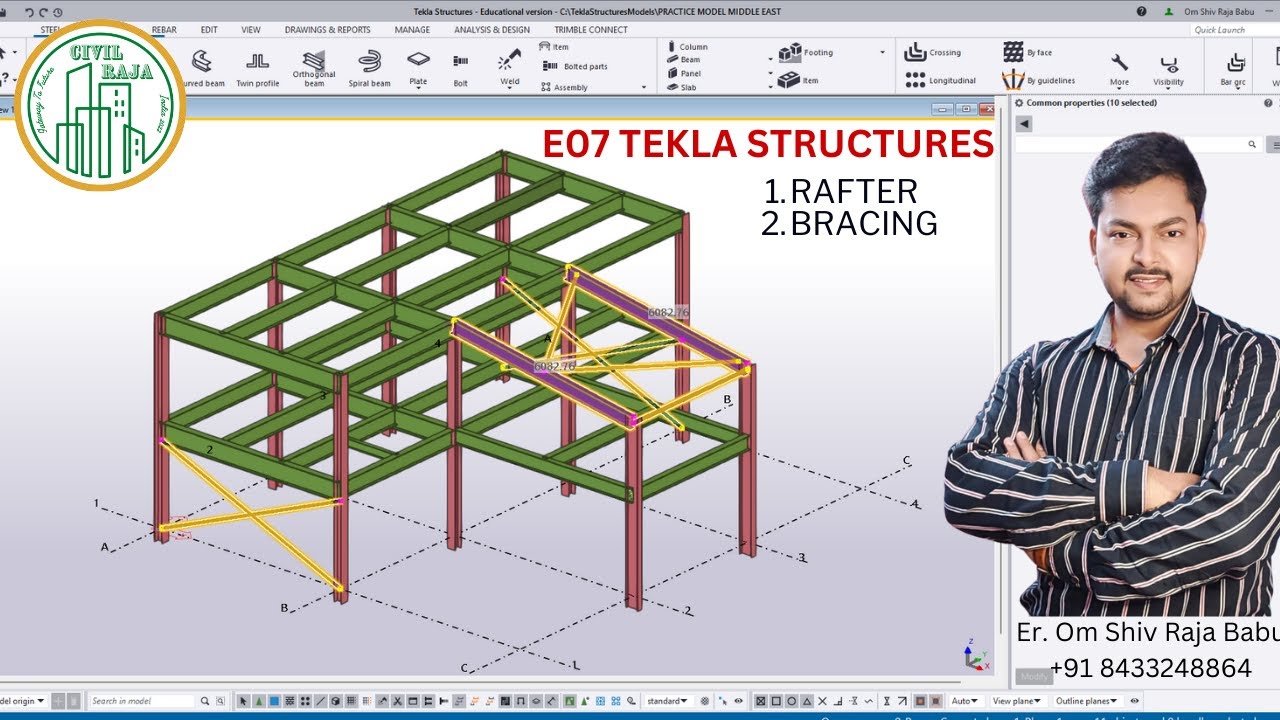Open the DRAWINGS & REPORTS tab
Image resolution: width=1280 pixels, height=720 pixels.
pos(327,30)
